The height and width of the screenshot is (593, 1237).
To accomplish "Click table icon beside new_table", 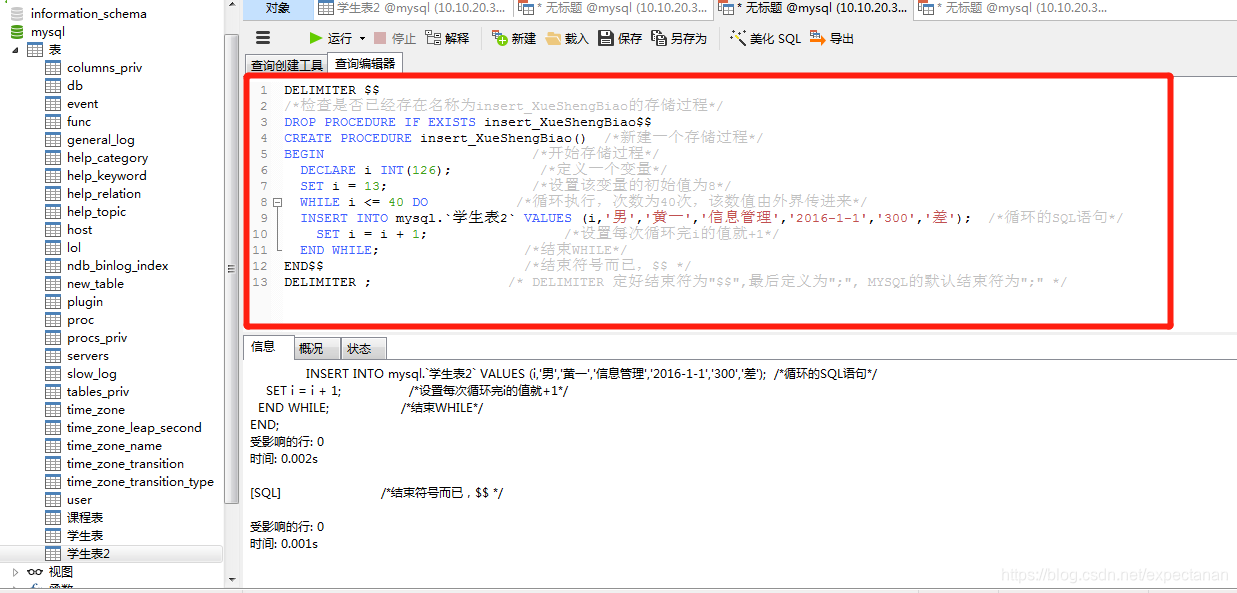I will pos(53,284).
